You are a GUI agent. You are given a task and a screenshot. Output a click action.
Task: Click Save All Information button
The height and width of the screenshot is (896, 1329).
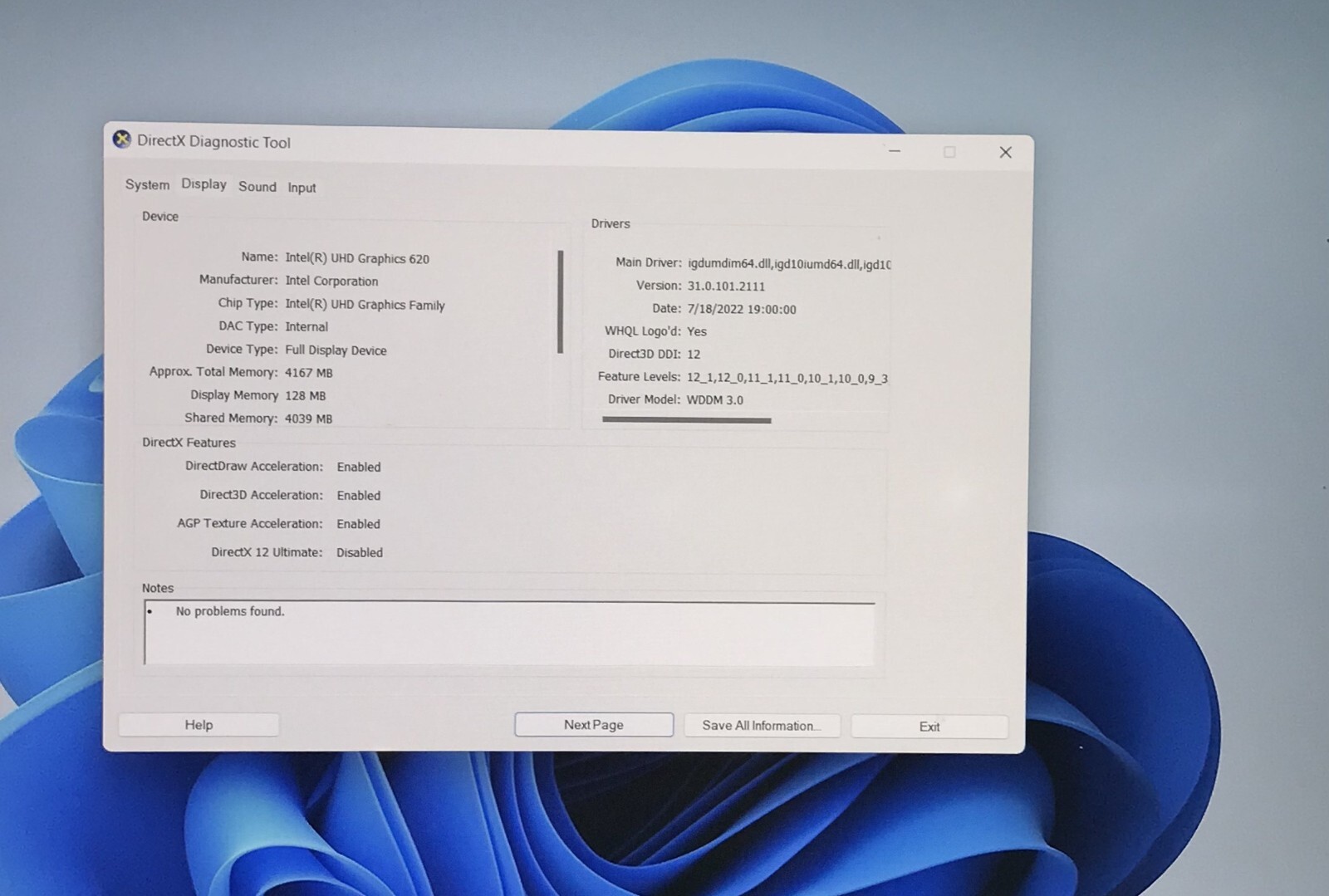(762, 726)
